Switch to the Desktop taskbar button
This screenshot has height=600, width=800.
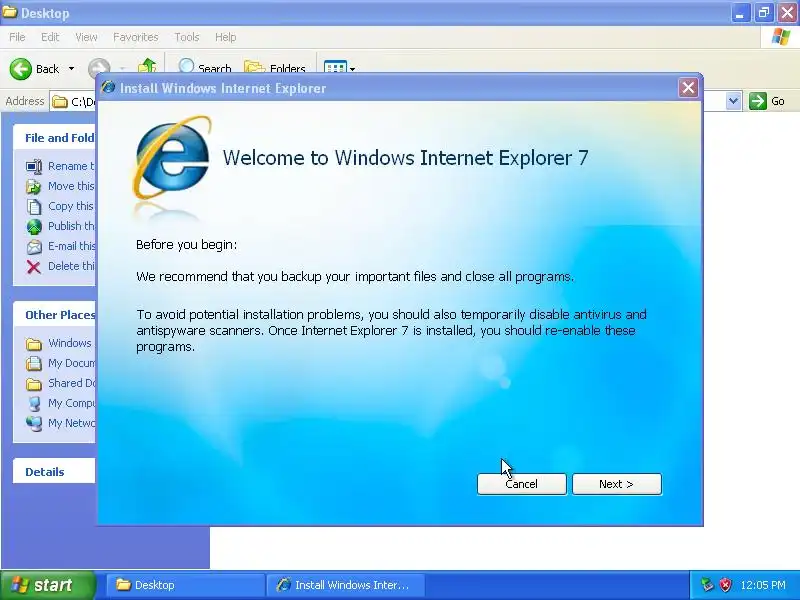(x=185, y=585)
